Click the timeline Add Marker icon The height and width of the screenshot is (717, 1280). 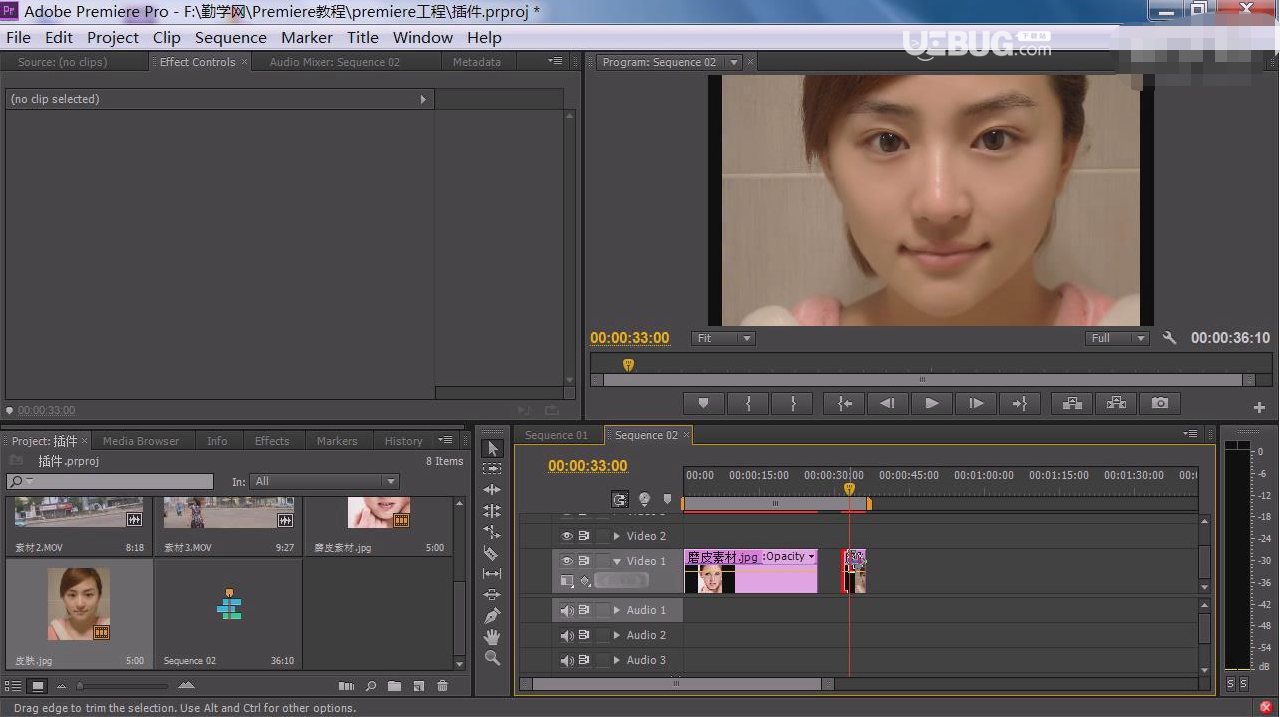pos(667,499)
